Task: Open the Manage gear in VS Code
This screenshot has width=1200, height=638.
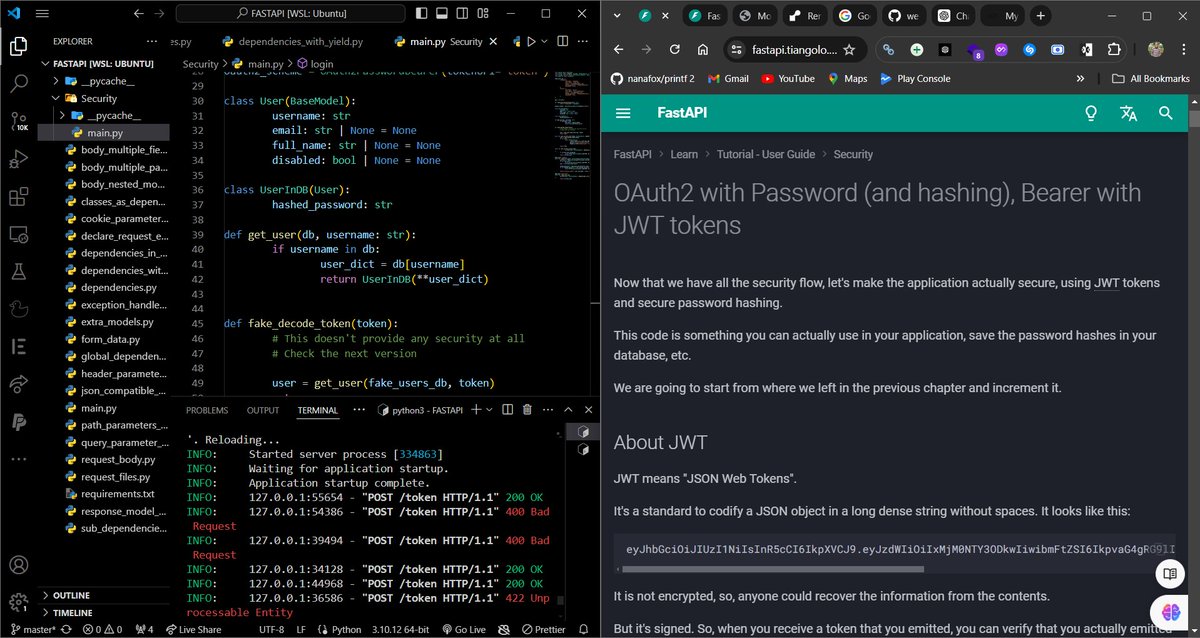Action: pyautogui.click(x=18, y=602)
